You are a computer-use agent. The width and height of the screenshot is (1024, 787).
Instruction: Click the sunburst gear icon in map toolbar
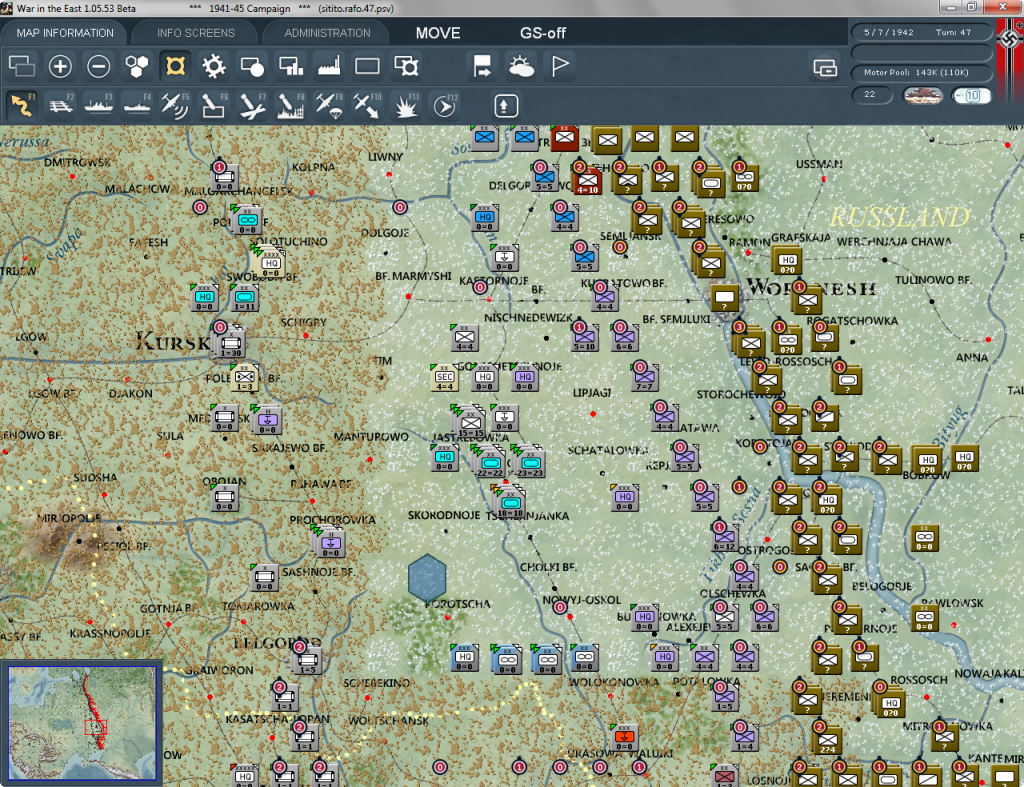(214, 66)
